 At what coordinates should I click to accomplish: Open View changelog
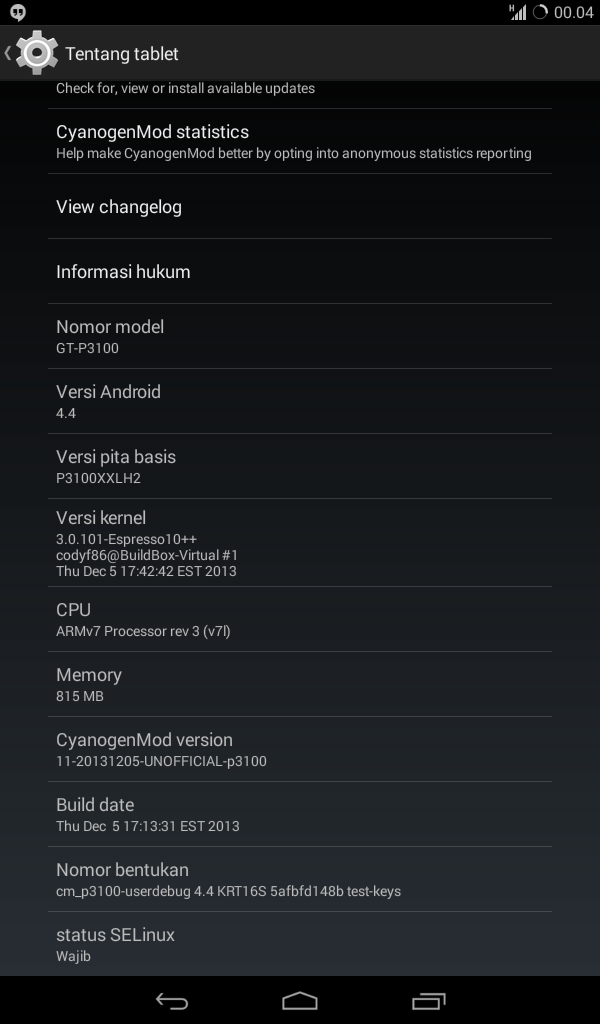pyautogui.click(x=300, y=206)
